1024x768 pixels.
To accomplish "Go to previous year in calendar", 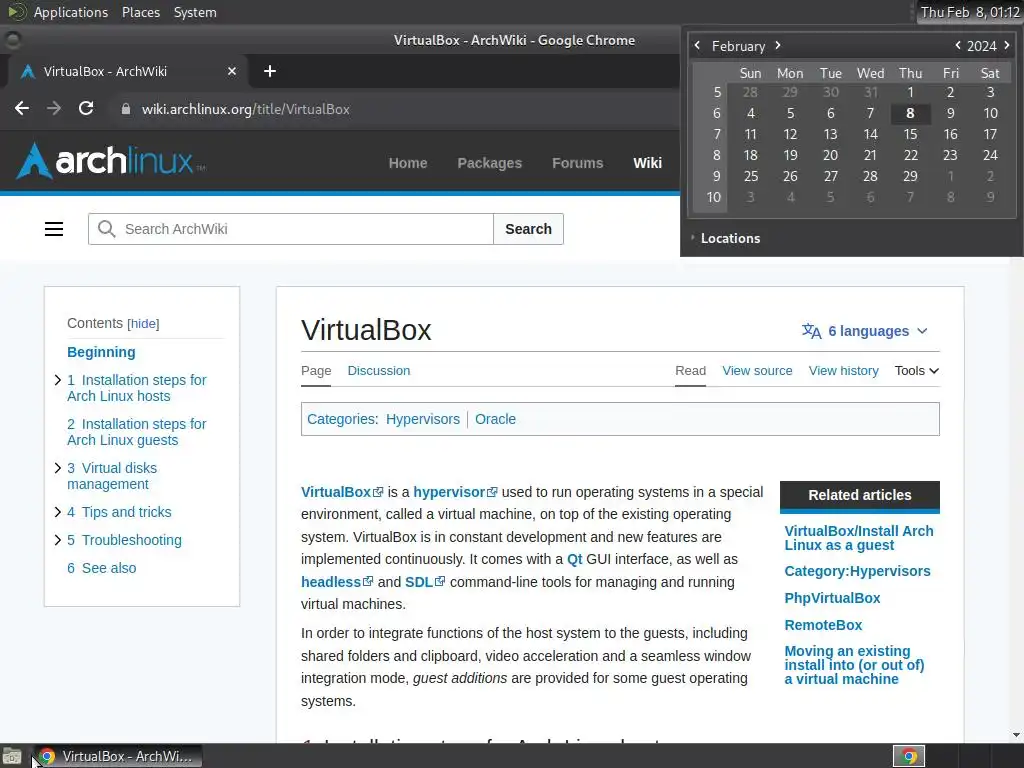I will (958, 46).
